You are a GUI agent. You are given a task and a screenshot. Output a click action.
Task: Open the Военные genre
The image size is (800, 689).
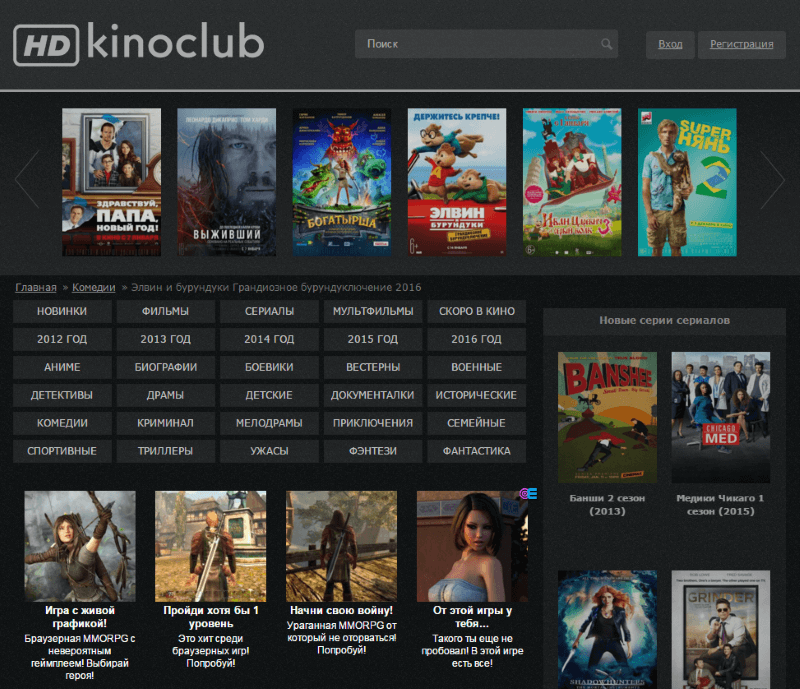[477, 367]
